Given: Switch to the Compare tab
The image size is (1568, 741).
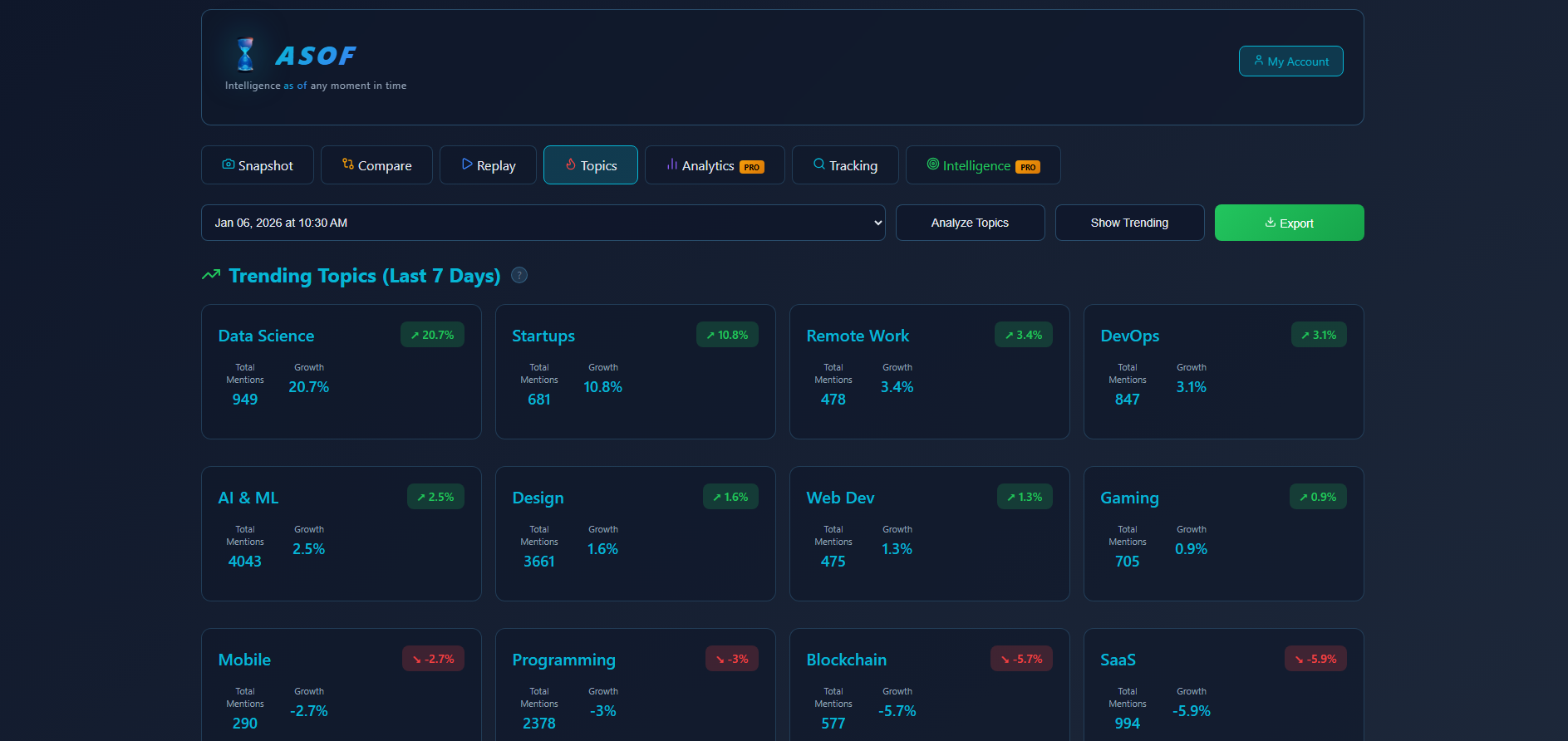Looking at the screenshot, I should point(376,165).
